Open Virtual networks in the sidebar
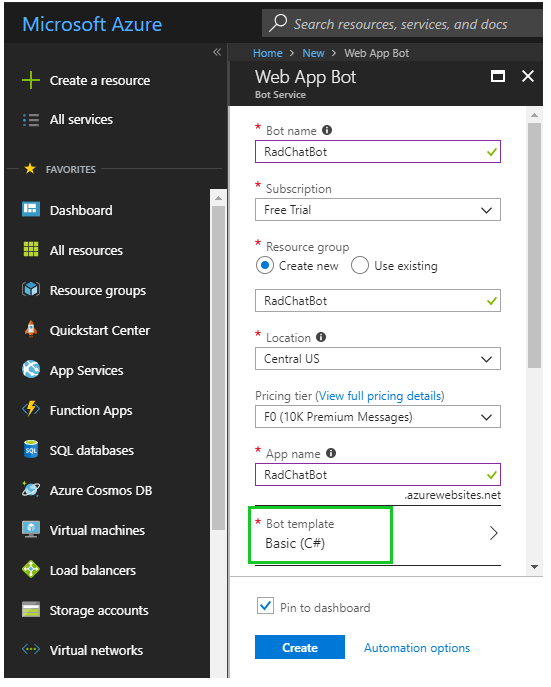The width and height of the screenshot is (551, 687). tap(96, 650)
